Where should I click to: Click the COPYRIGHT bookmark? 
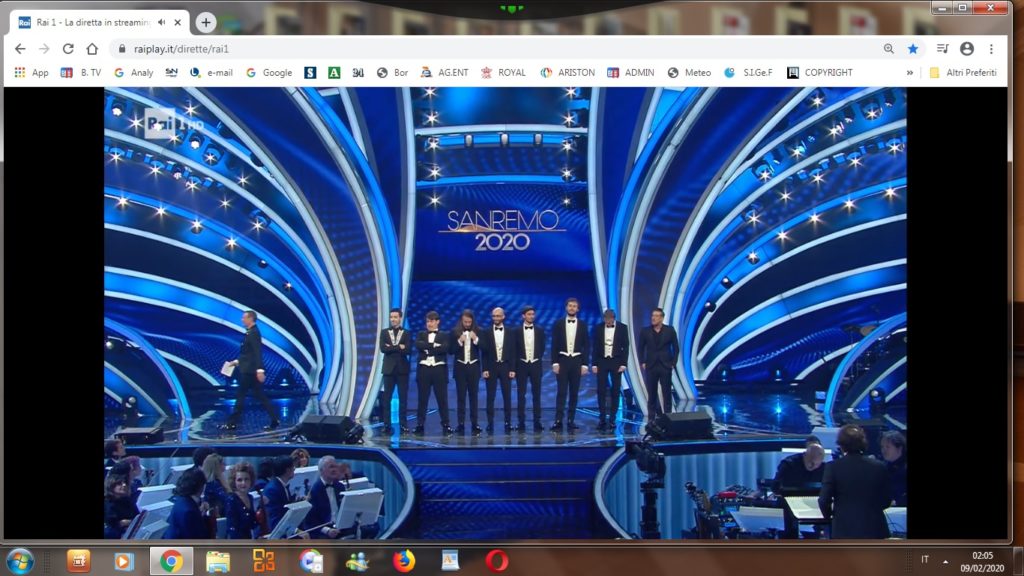pos(820,73)
